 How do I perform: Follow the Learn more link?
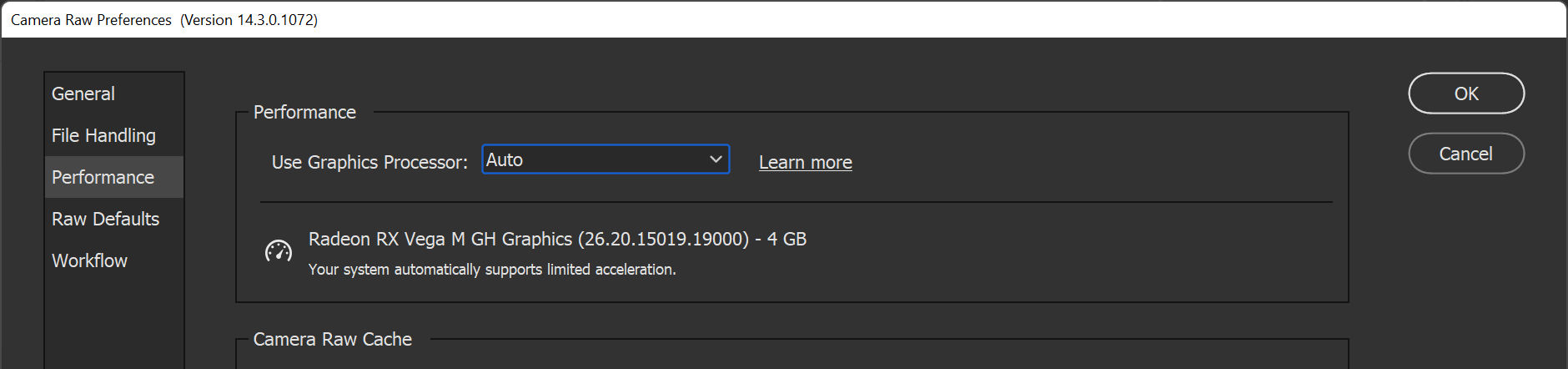tap(805, 162)
